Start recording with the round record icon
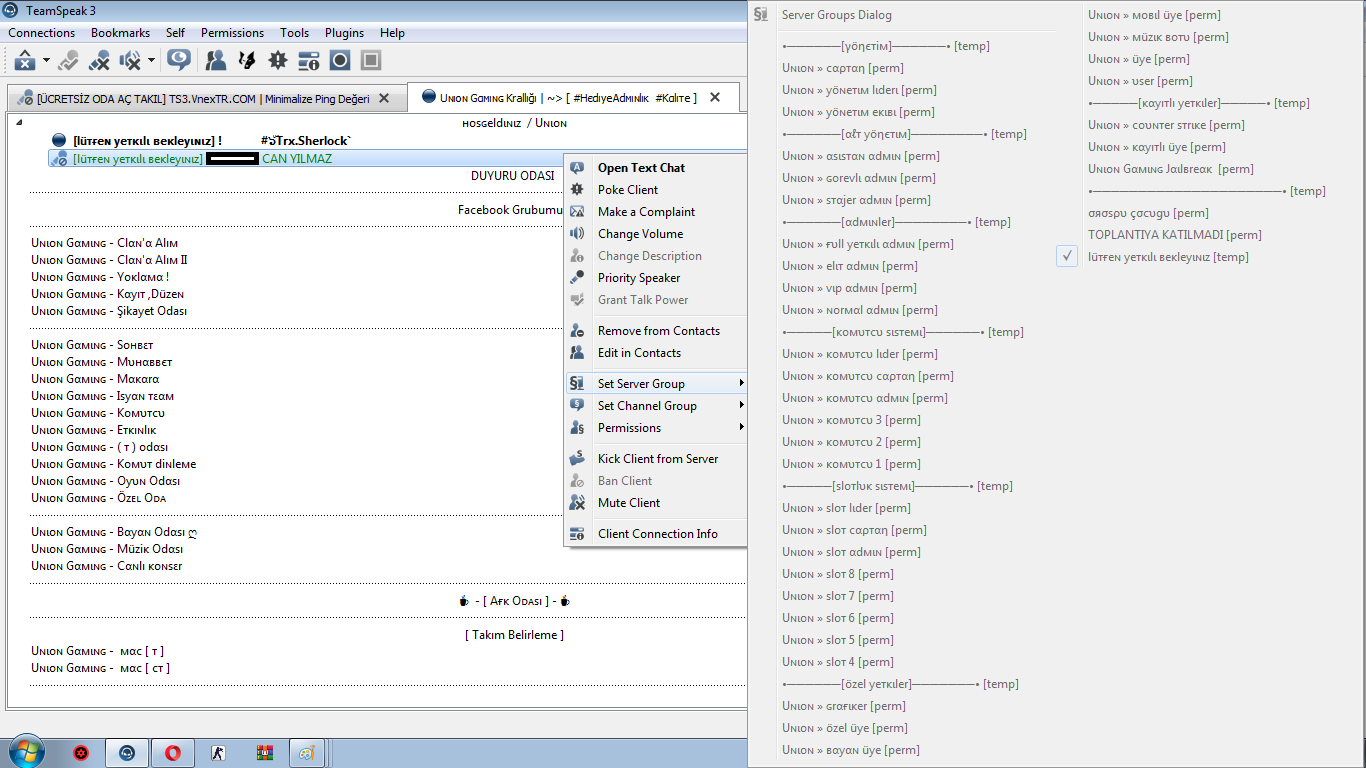The height and width of the screenshot is (768, 1366). point(340,60)
